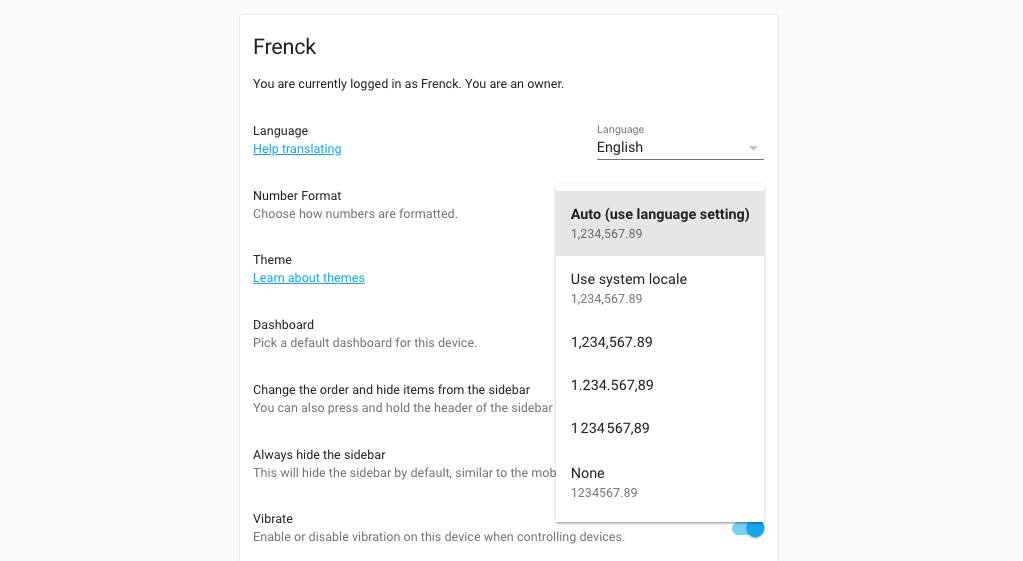This screenshot has height=561, width=1023.
Task: Click the Frenck profile heading
Action: (284, 46)
